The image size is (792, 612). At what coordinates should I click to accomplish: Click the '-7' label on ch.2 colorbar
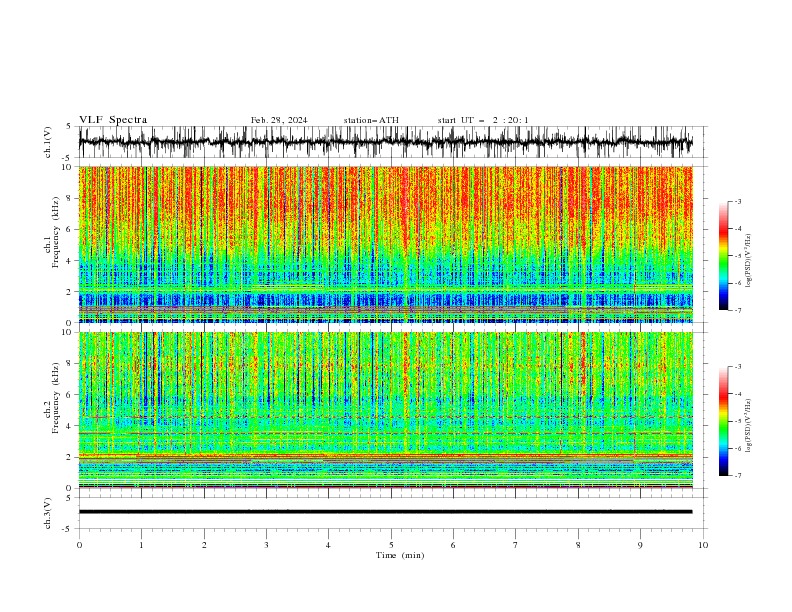coord(737,476)
